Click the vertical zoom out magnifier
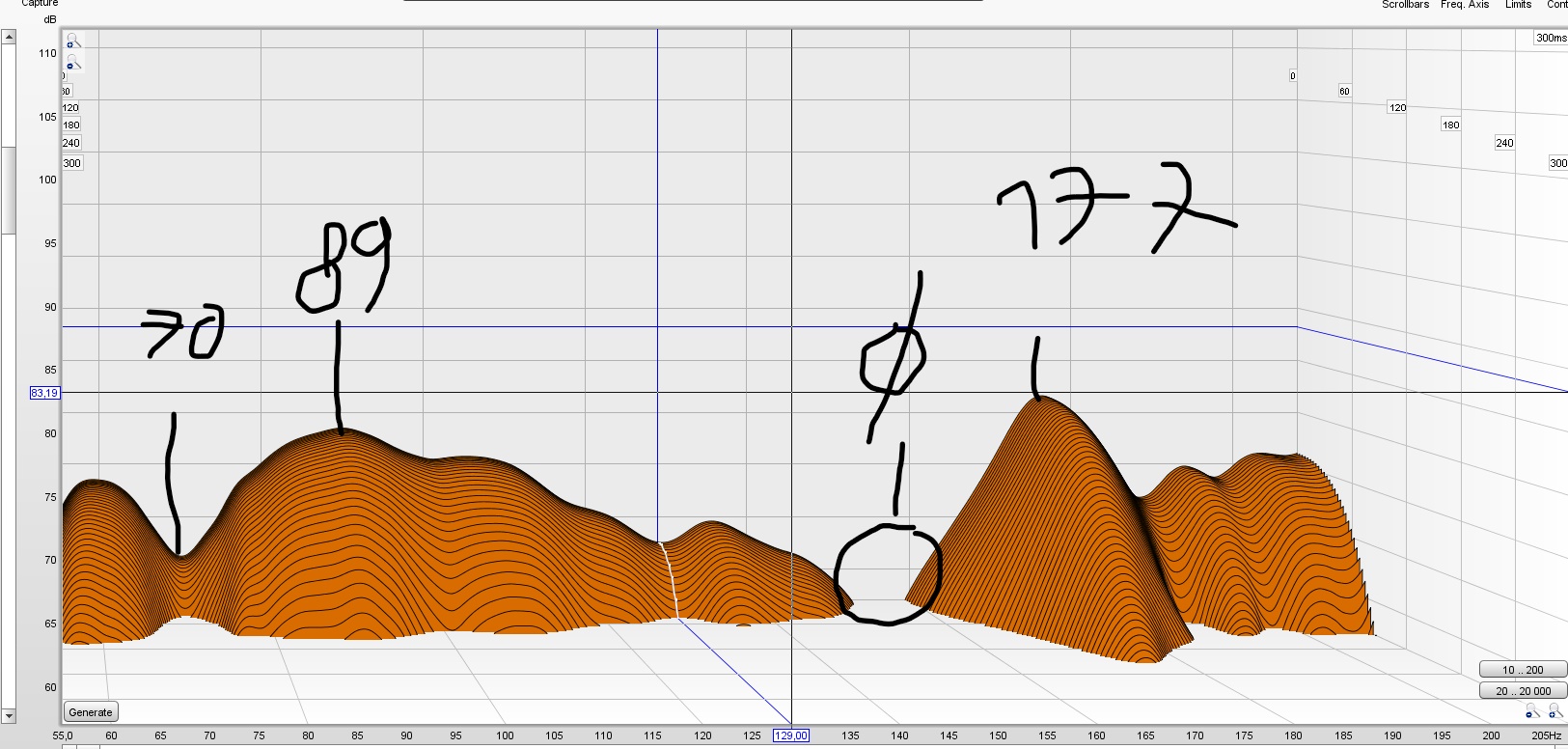The image size is (1568, 749). [x=72, y=64]
